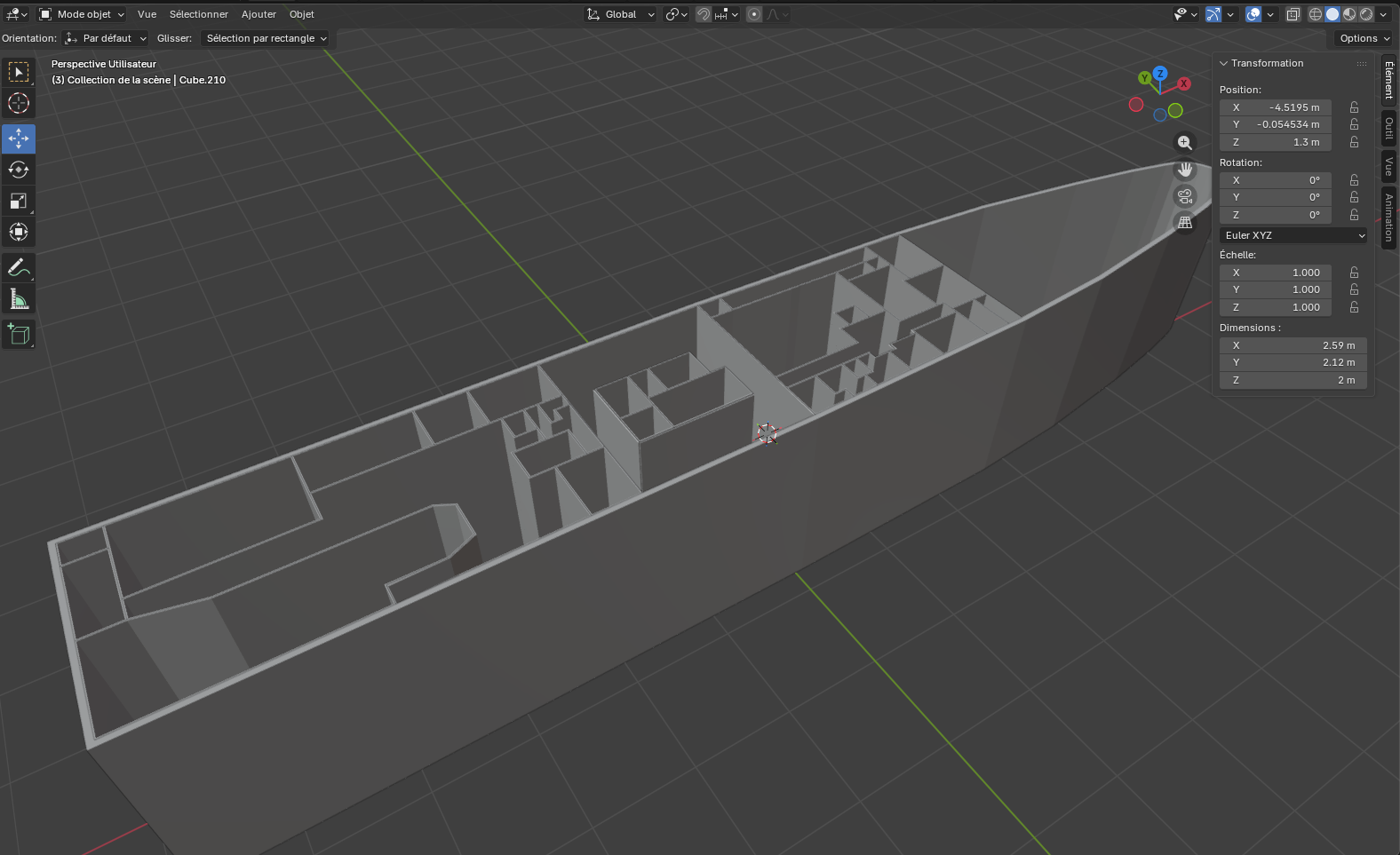Screen dimensions: 1400x855
Task: Click the Dimensions X field 2.59 m
Action: 1293,345
